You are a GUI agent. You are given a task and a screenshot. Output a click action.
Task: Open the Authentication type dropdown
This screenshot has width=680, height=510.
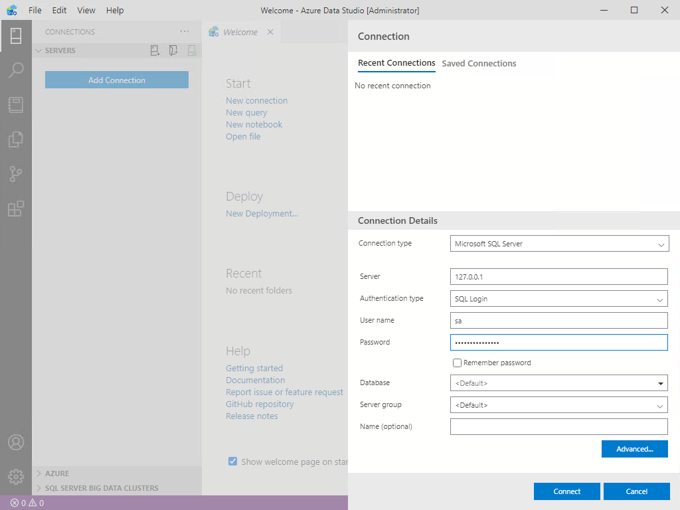point(559,299)
